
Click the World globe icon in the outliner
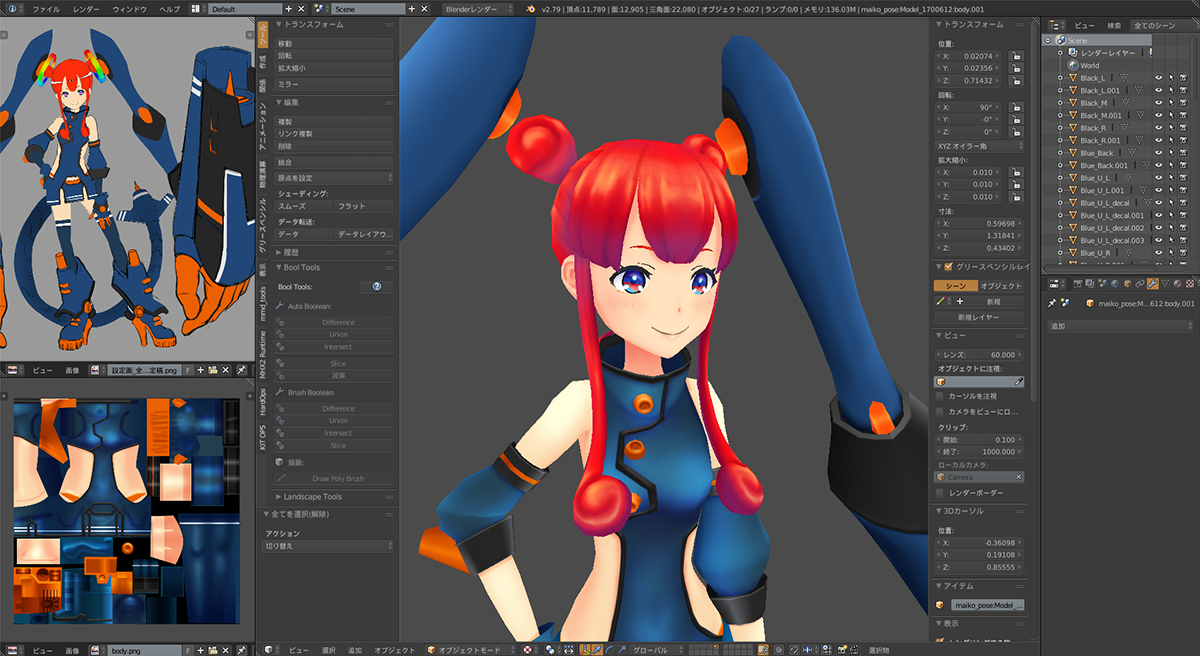point(1072,65)
